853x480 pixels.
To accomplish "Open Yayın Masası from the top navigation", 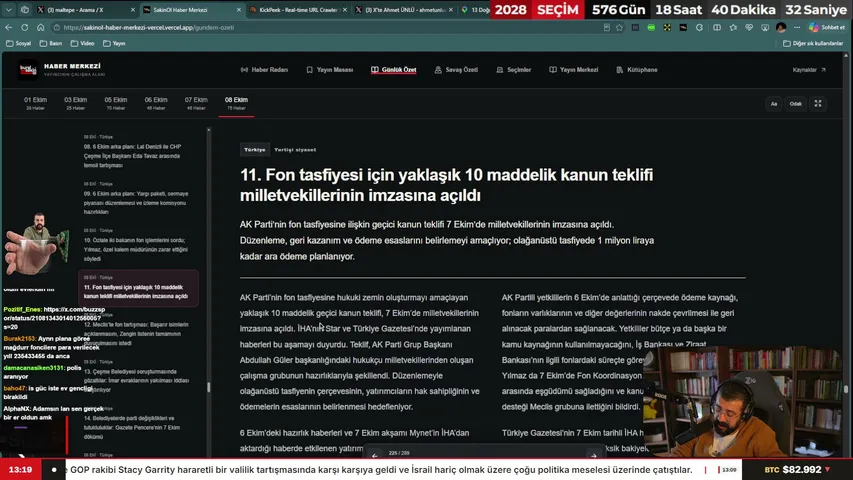I will click(x=330, y=70).
